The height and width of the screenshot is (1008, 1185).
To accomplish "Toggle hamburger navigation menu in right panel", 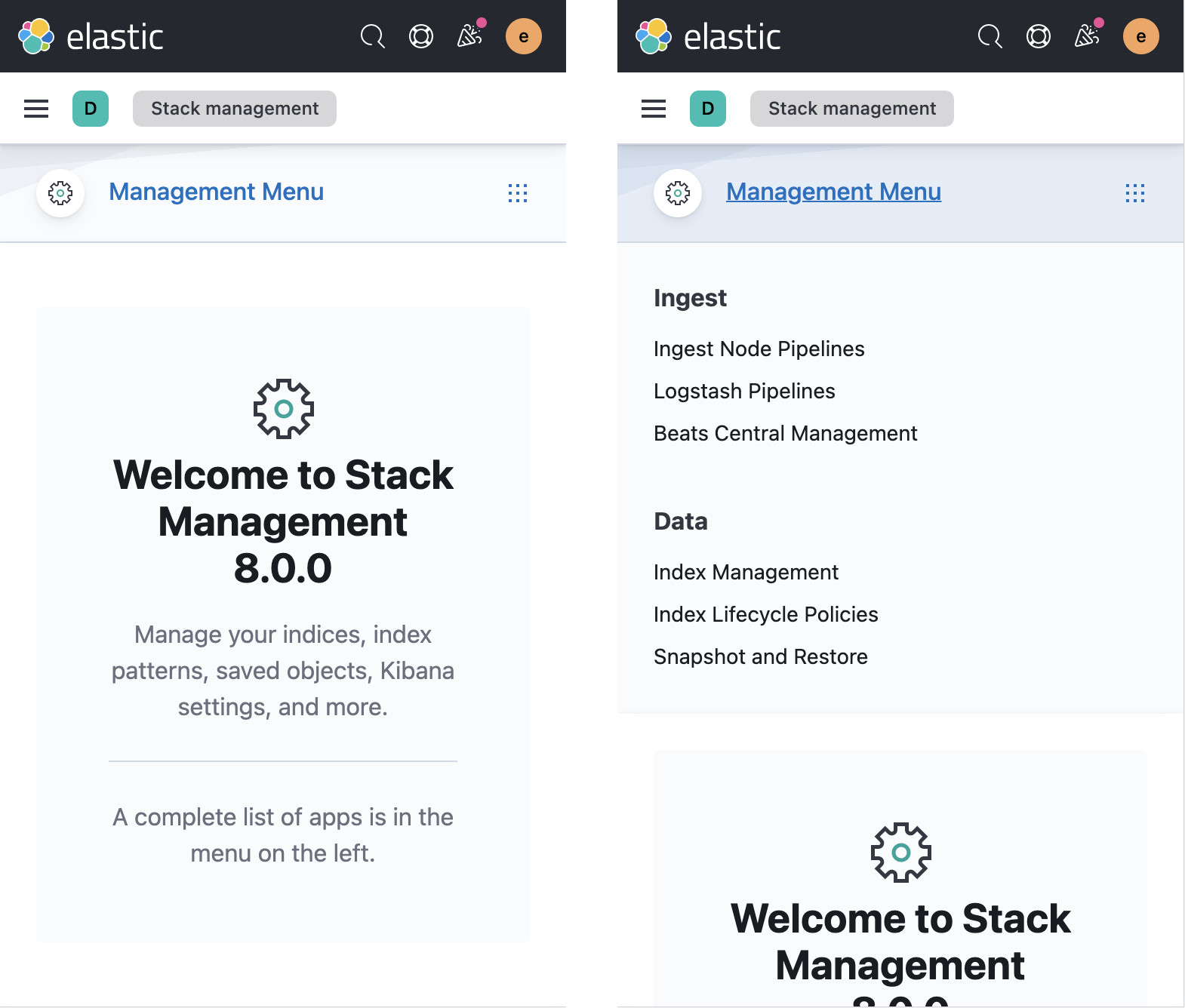I will click(654, 109).
